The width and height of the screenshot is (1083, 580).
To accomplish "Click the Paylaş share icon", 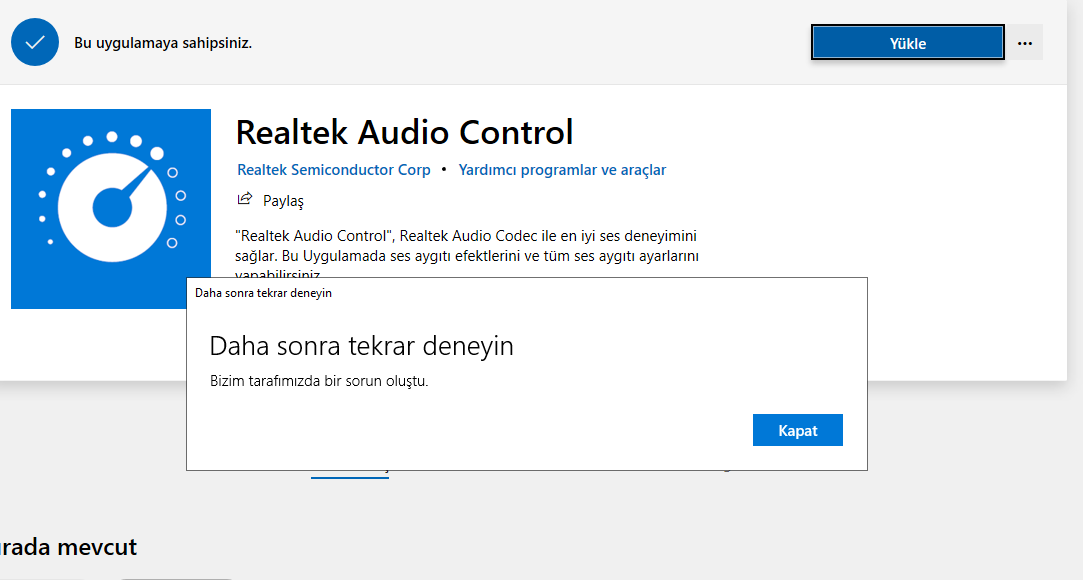I will click(x=245, y=200).
